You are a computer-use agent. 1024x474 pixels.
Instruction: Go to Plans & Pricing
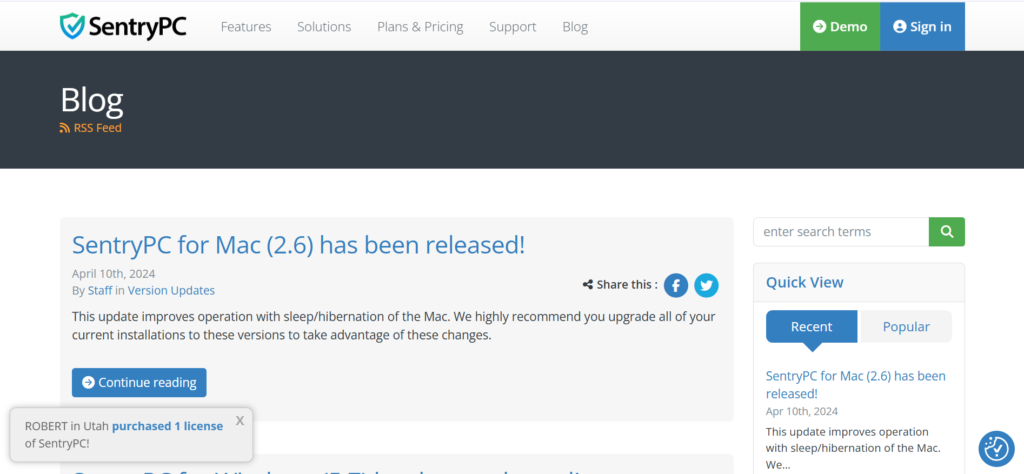420,27
